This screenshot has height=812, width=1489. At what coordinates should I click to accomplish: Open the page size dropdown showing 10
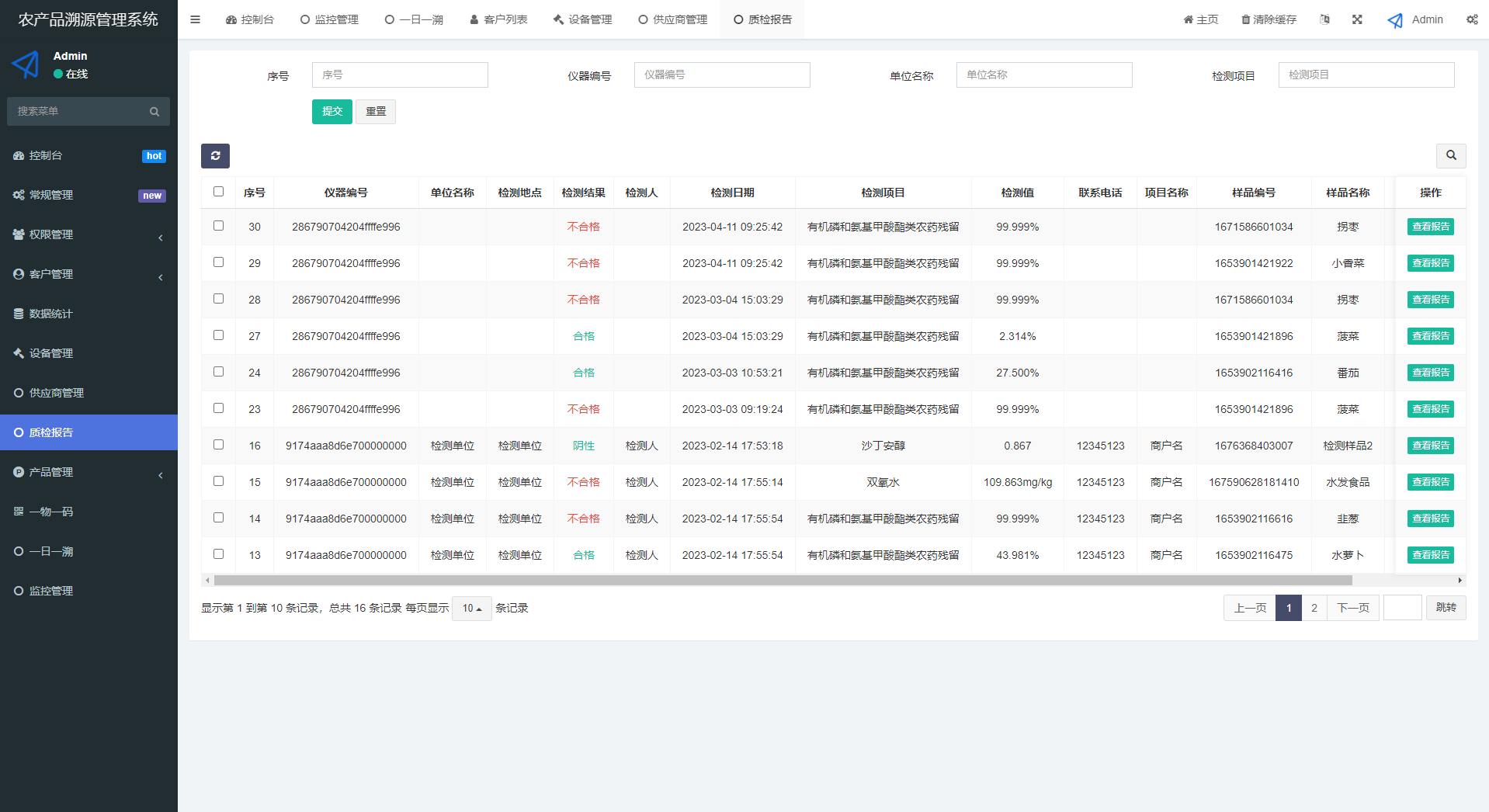click(x=471, y=609)
